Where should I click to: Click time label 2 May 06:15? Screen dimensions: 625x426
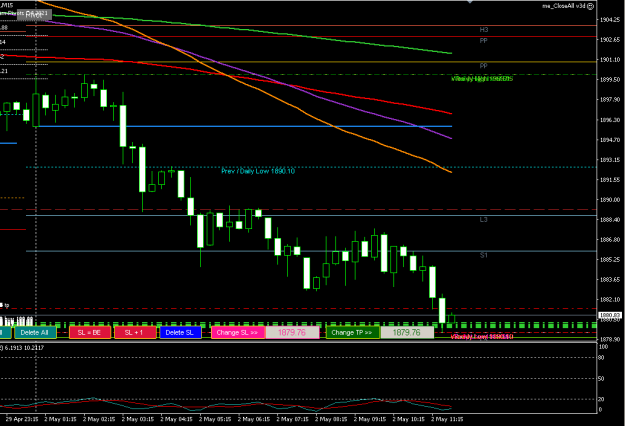[x=254, y=419]
